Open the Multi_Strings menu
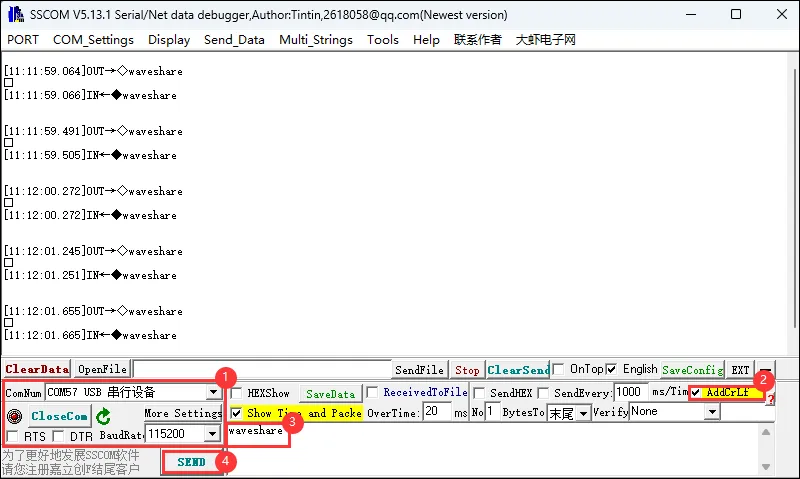 point(315,40)
